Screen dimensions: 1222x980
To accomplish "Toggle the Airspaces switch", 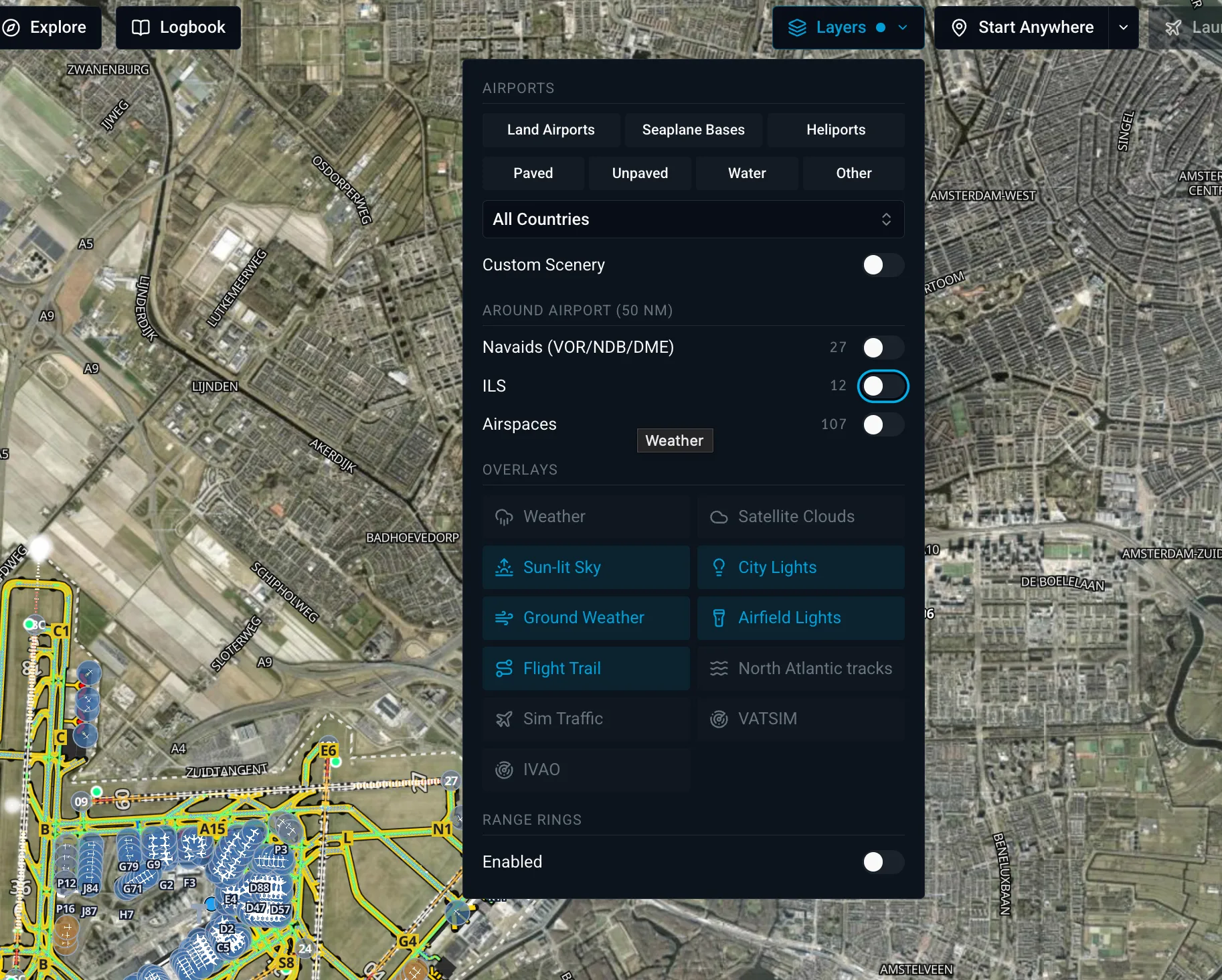I will tap(882, 424).
